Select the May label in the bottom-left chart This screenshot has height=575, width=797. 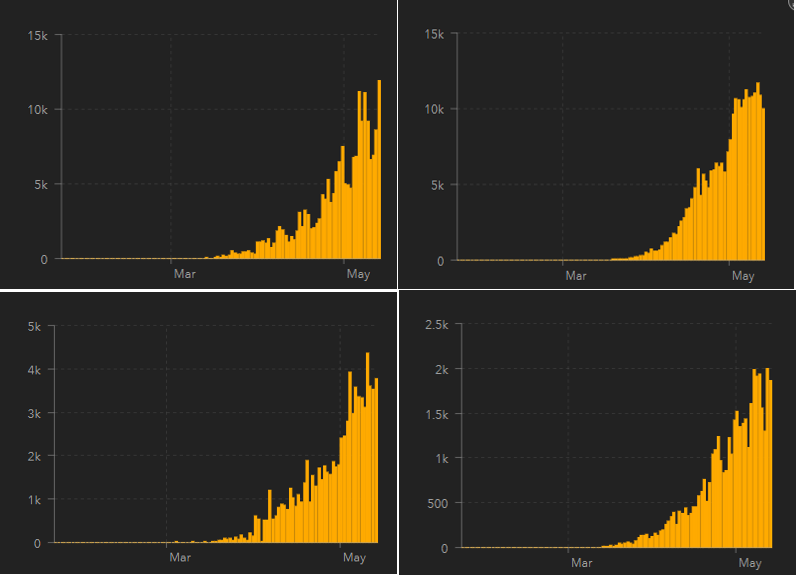click(353, 557)
